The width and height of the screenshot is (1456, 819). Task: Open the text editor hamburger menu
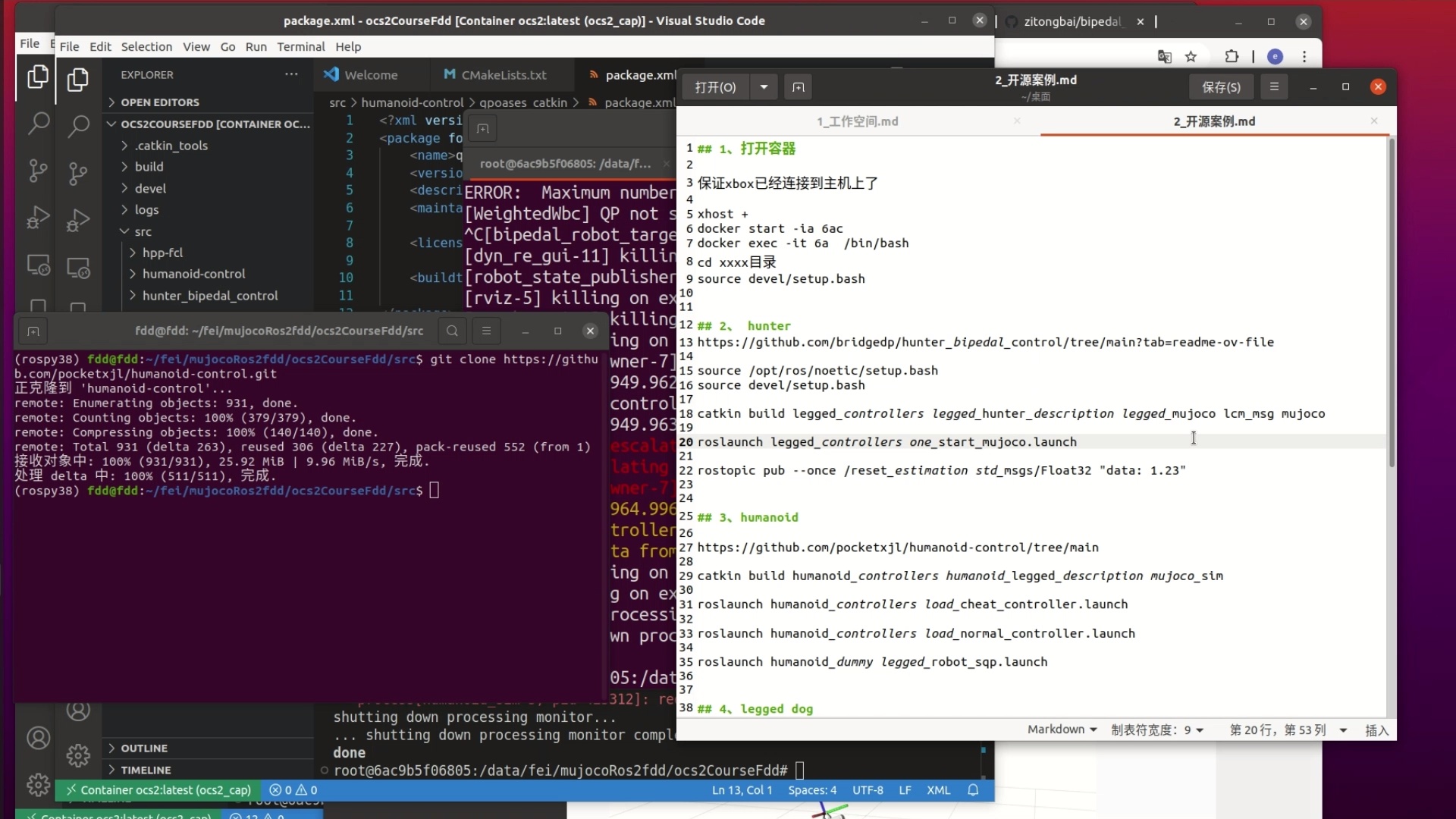[x=1274, y=87]
